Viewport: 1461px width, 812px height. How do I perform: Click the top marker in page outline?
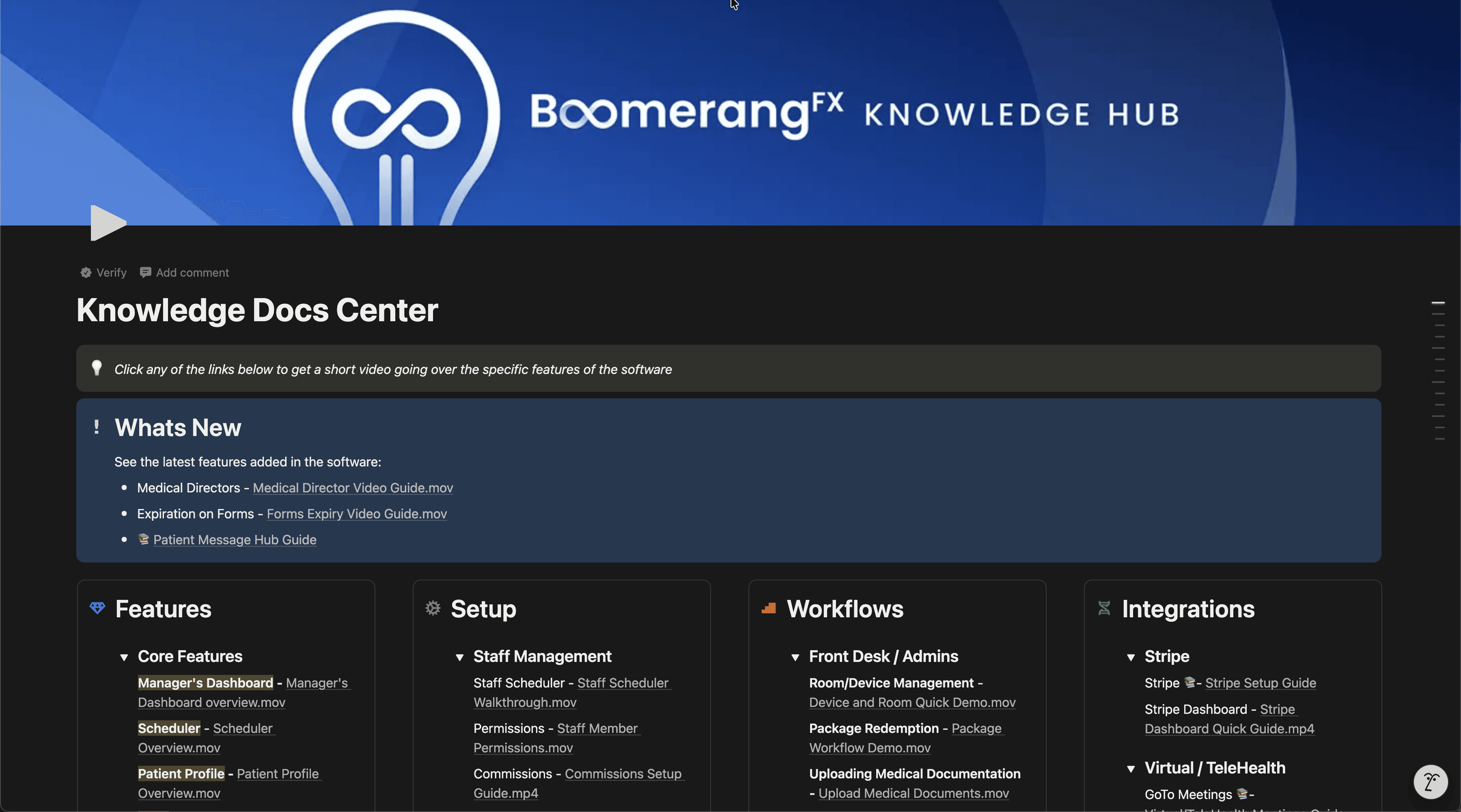[1438, 303]
